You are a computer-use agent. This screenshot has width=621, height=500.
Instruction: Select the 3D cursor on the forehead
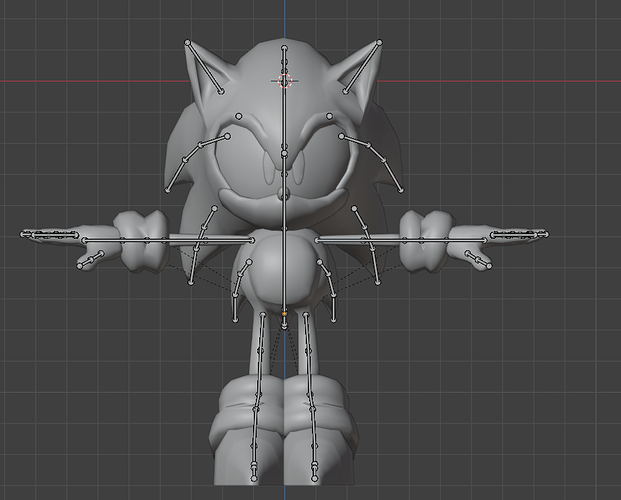285,81
